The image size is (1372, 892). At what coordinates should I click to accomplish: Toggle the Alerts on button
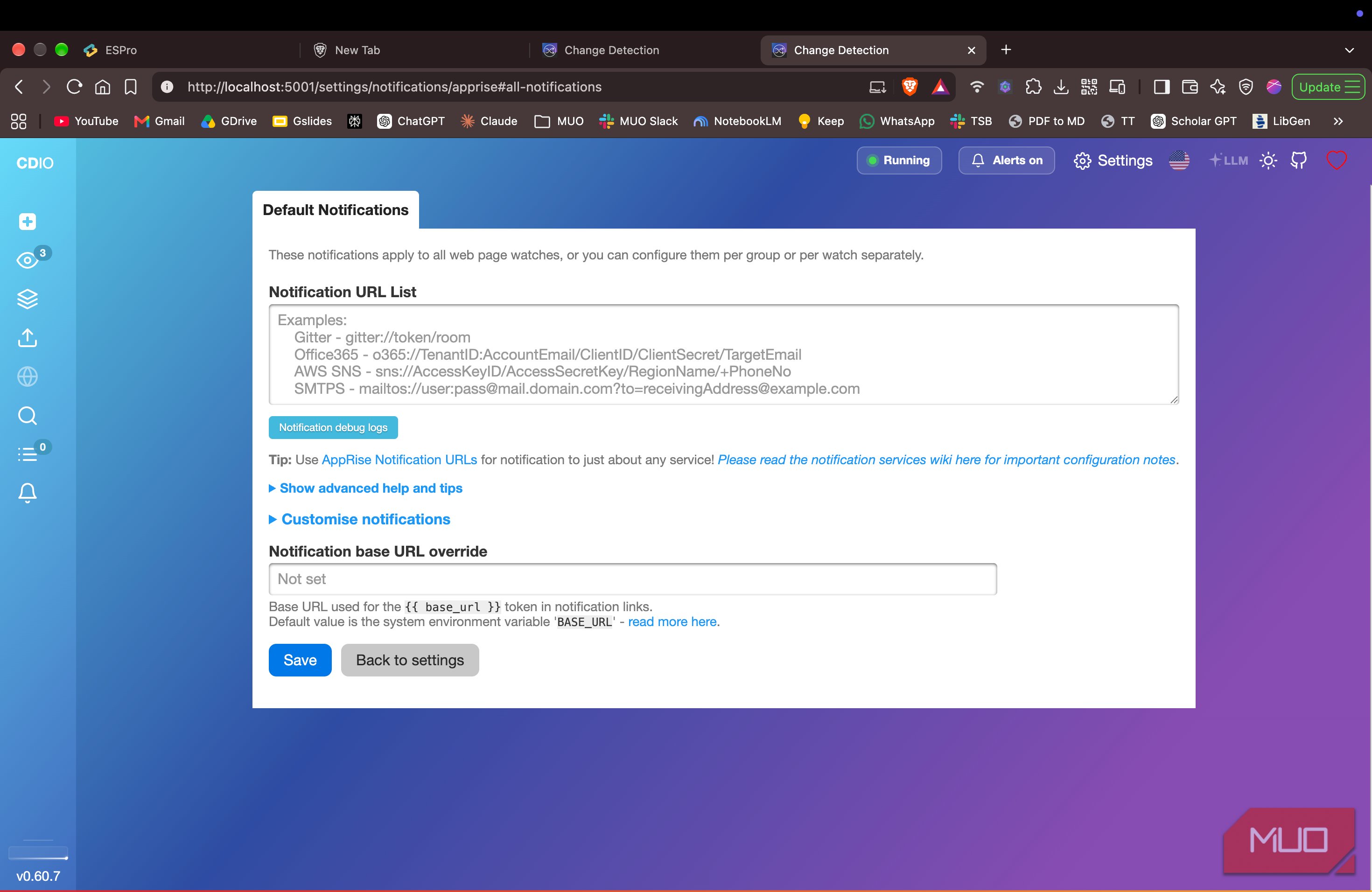pos(1007,160)
